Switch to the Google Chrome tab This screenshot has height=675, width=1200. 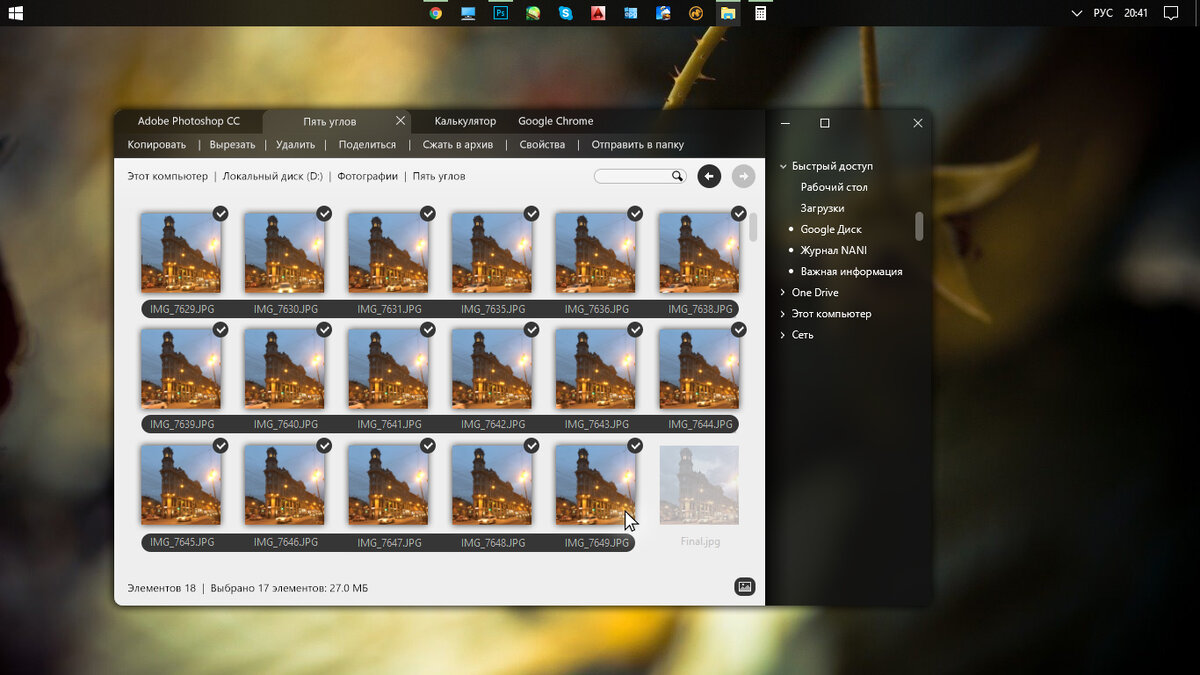pos(556,121)
